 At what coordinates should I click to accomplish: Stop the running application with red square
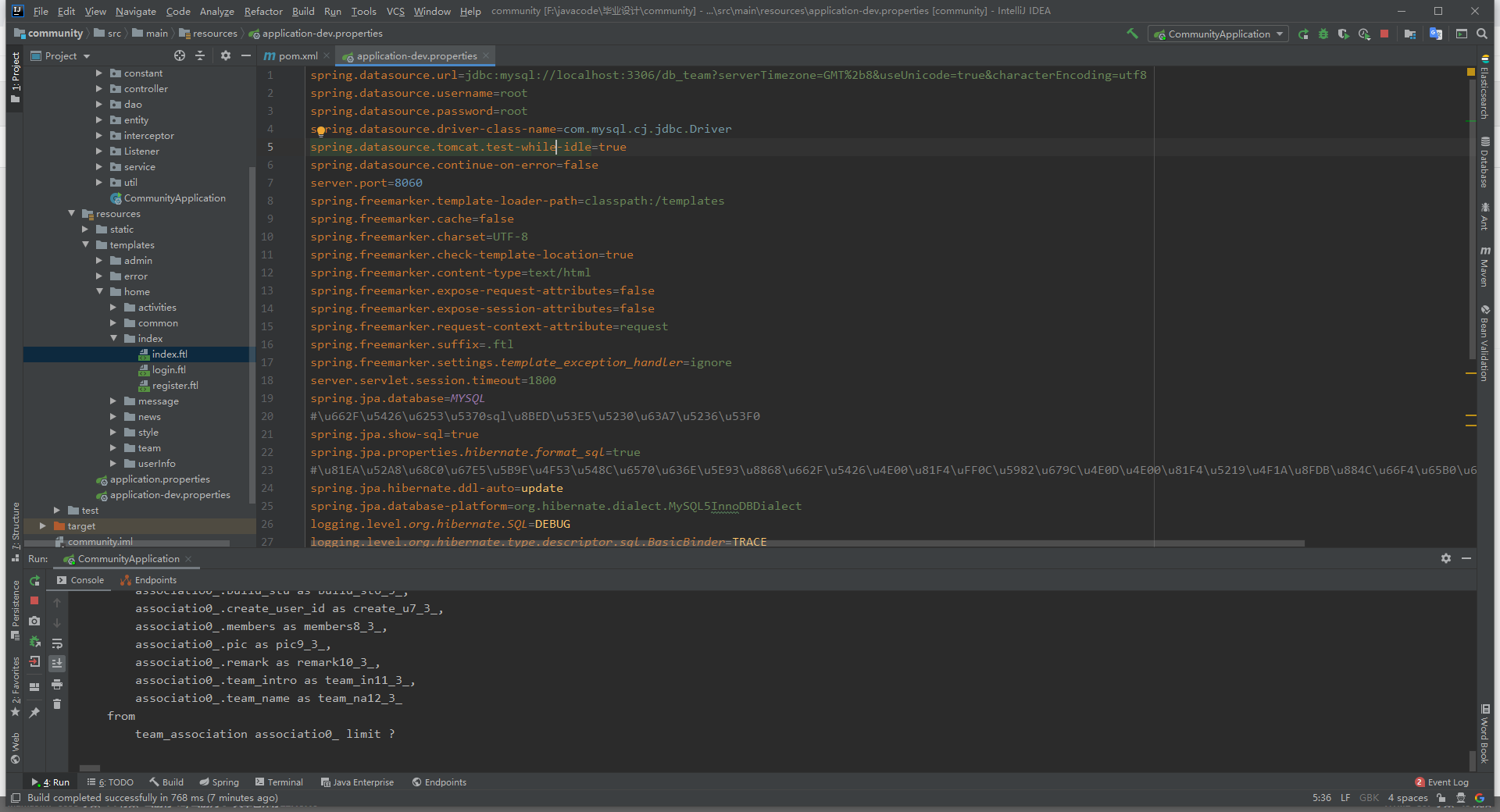point(1384,34)
